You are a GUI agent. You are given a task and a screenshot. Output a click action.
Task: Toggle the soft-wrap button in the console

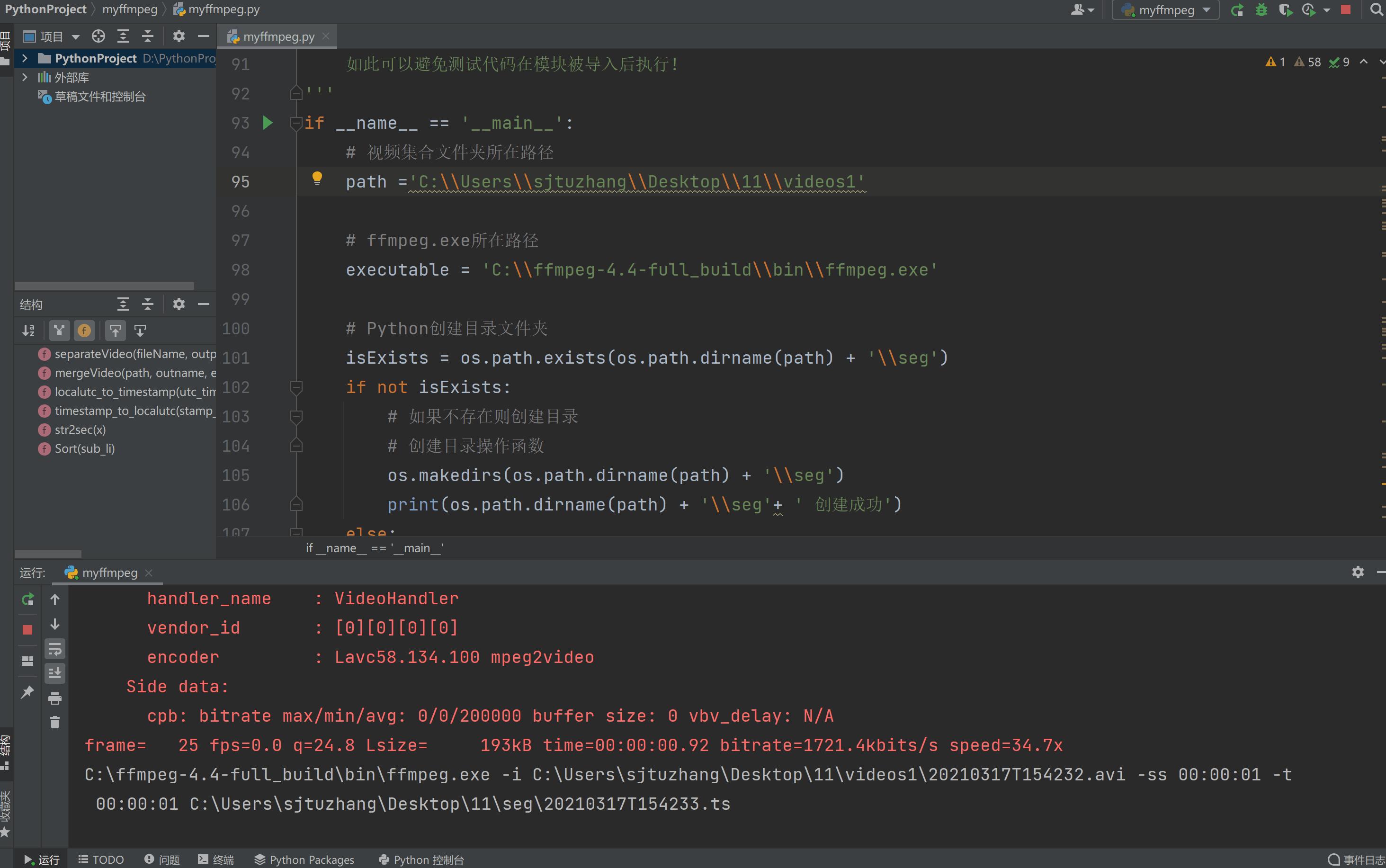(x=55, y=649)
